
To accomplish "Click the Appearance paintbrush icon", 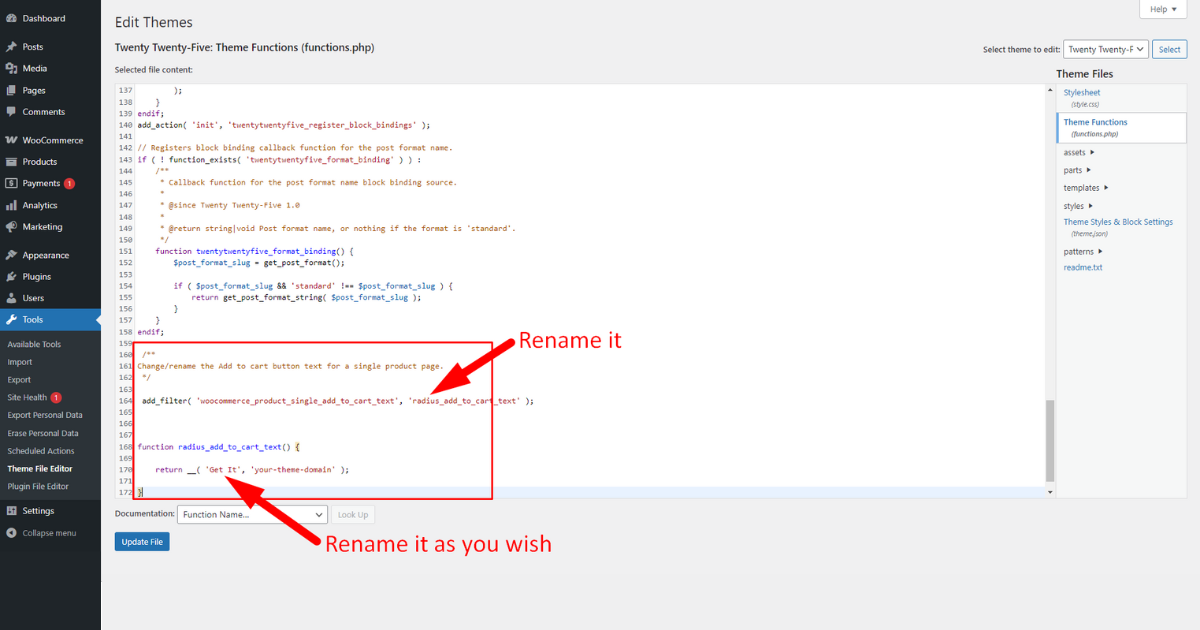I will pyautogui.click(x=11, y=255).
